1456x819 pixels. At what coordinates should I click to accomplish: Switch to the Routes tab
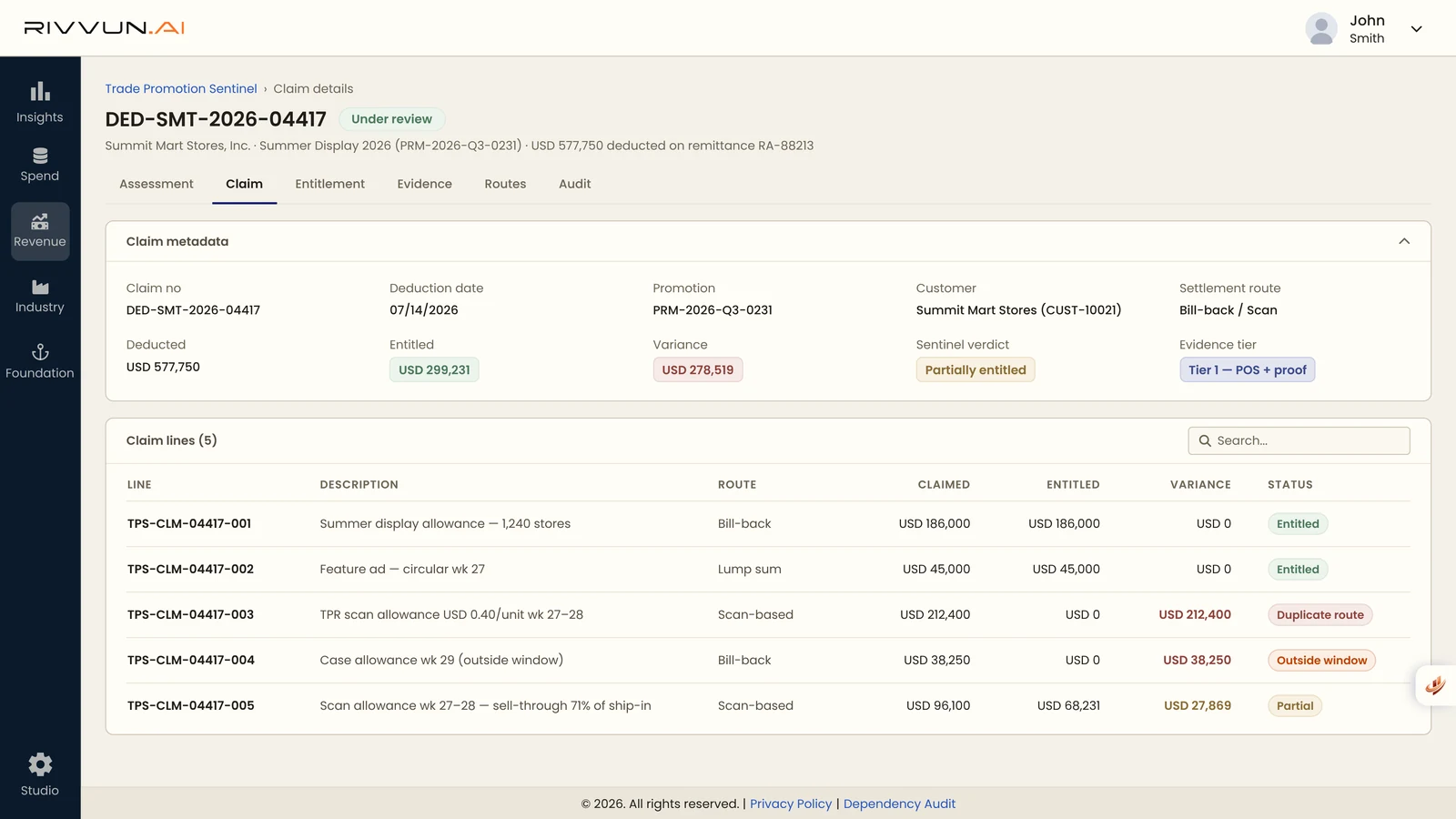(x=505, y=184)
